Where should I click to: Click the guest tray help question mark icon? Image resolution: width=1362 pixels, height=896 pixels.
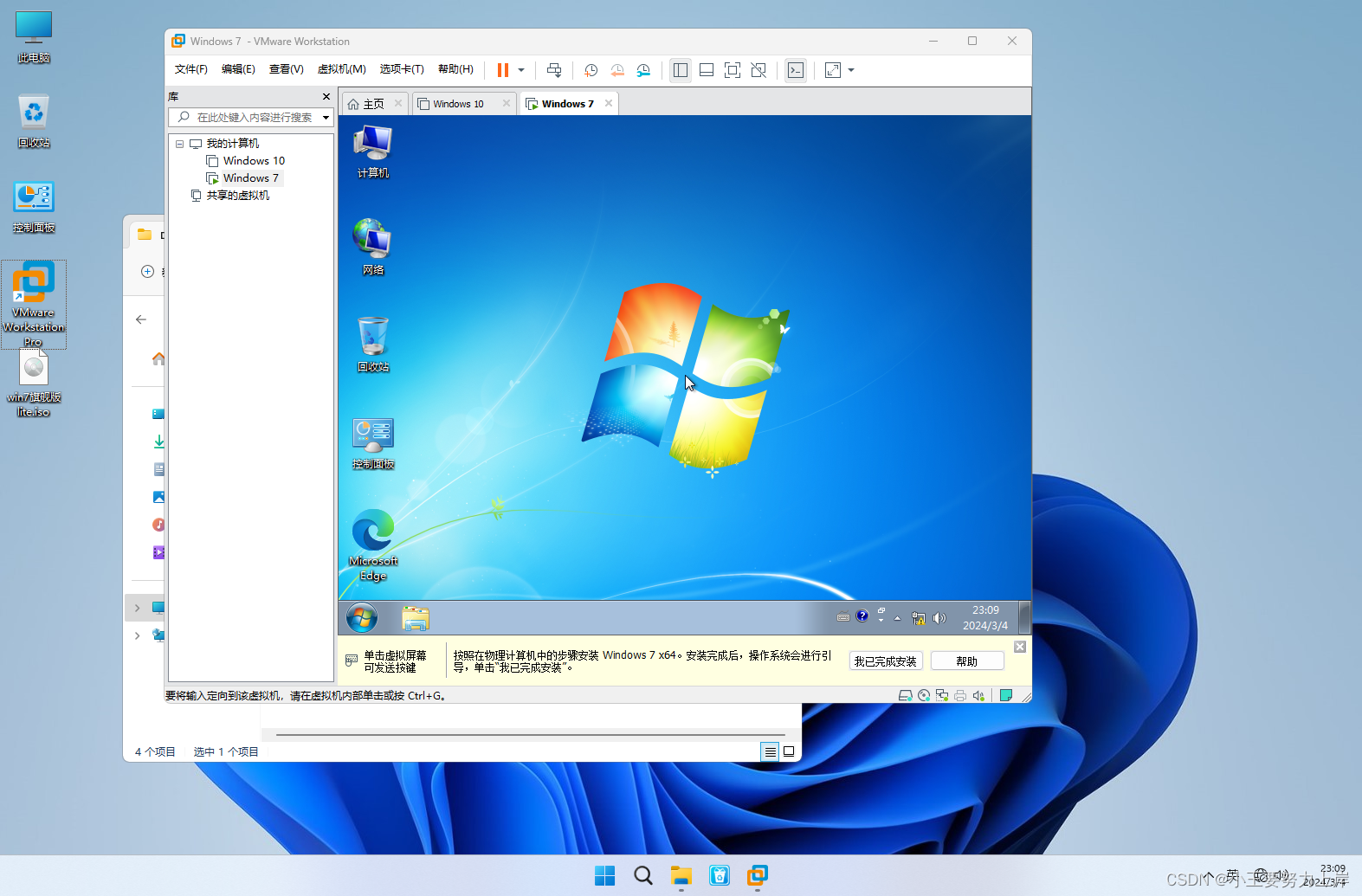coord(862,616)
